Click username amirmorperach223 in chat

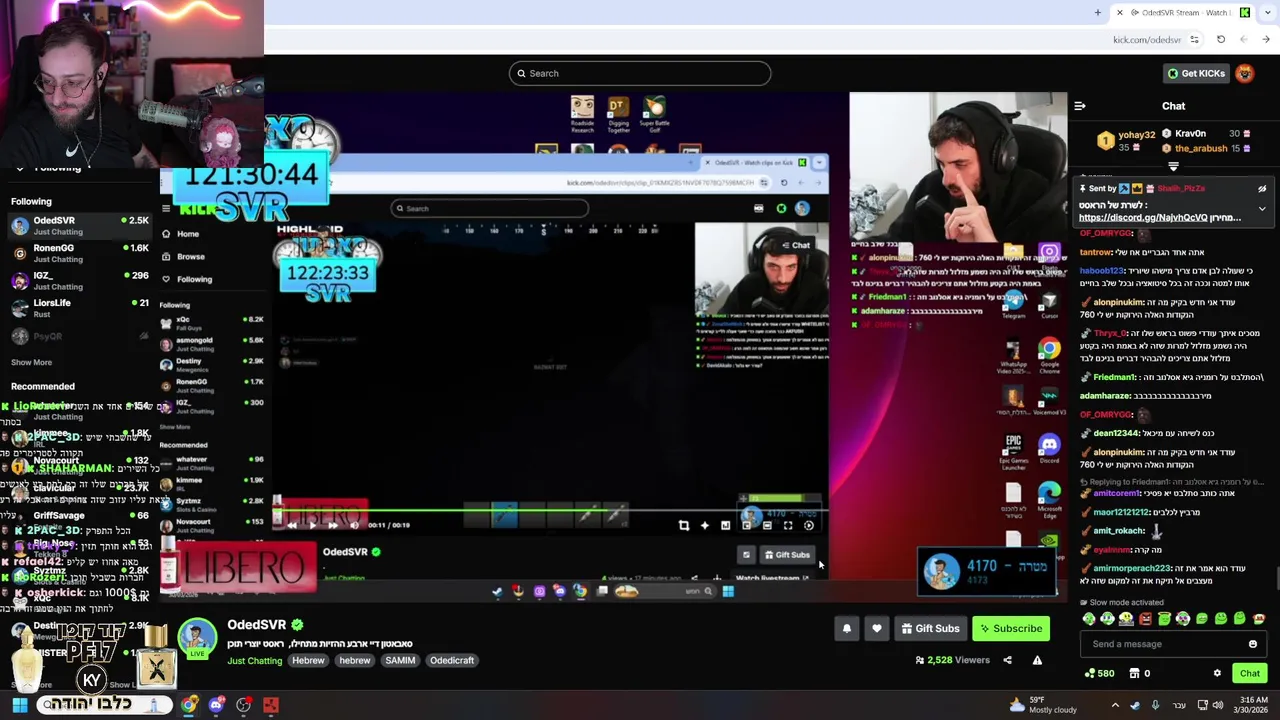pyautogui.click(x=1131, y=569)
